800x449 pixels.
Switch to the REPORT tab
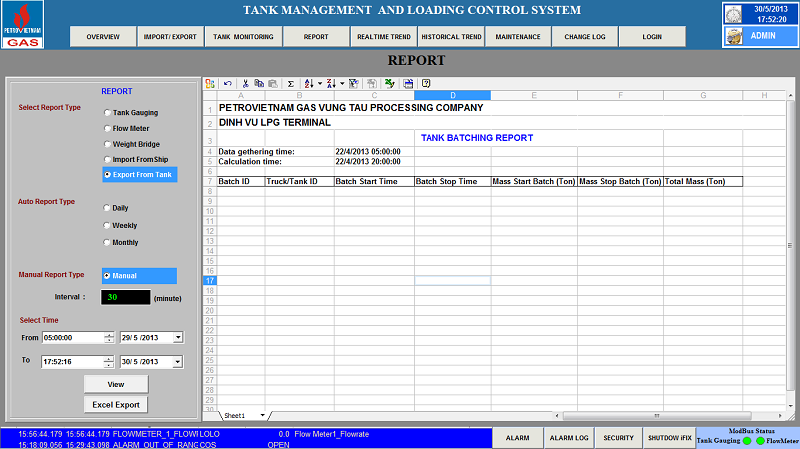point(316,37)
